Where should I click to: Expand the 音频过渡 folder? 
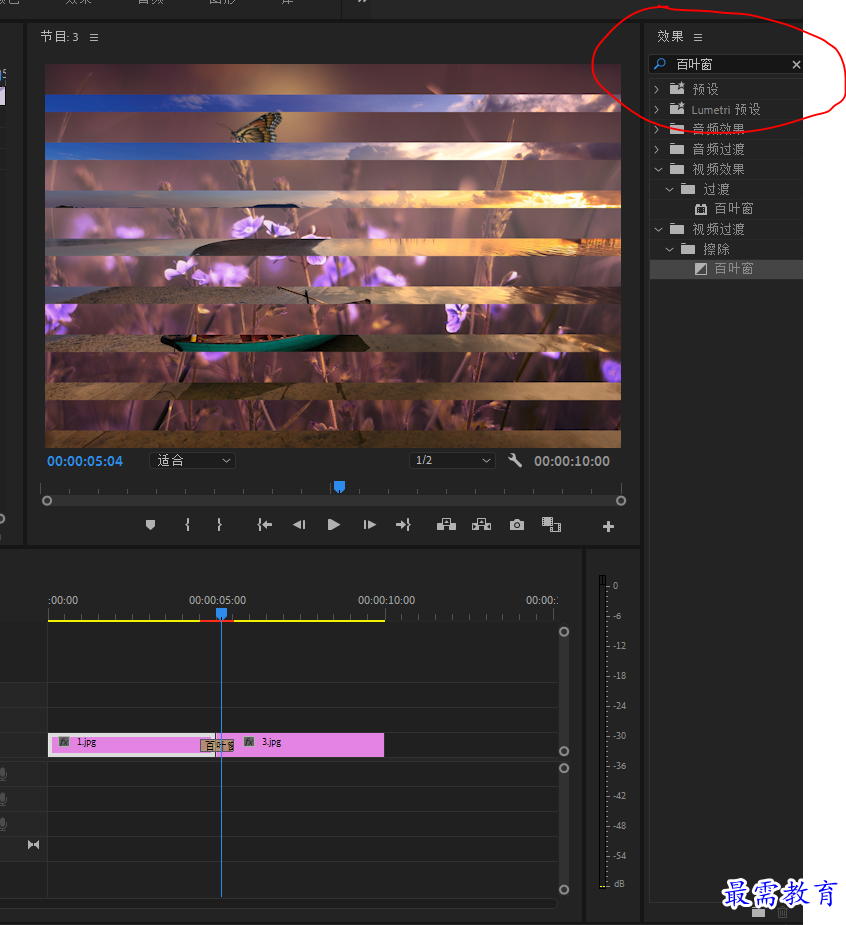tap(657, 149)
